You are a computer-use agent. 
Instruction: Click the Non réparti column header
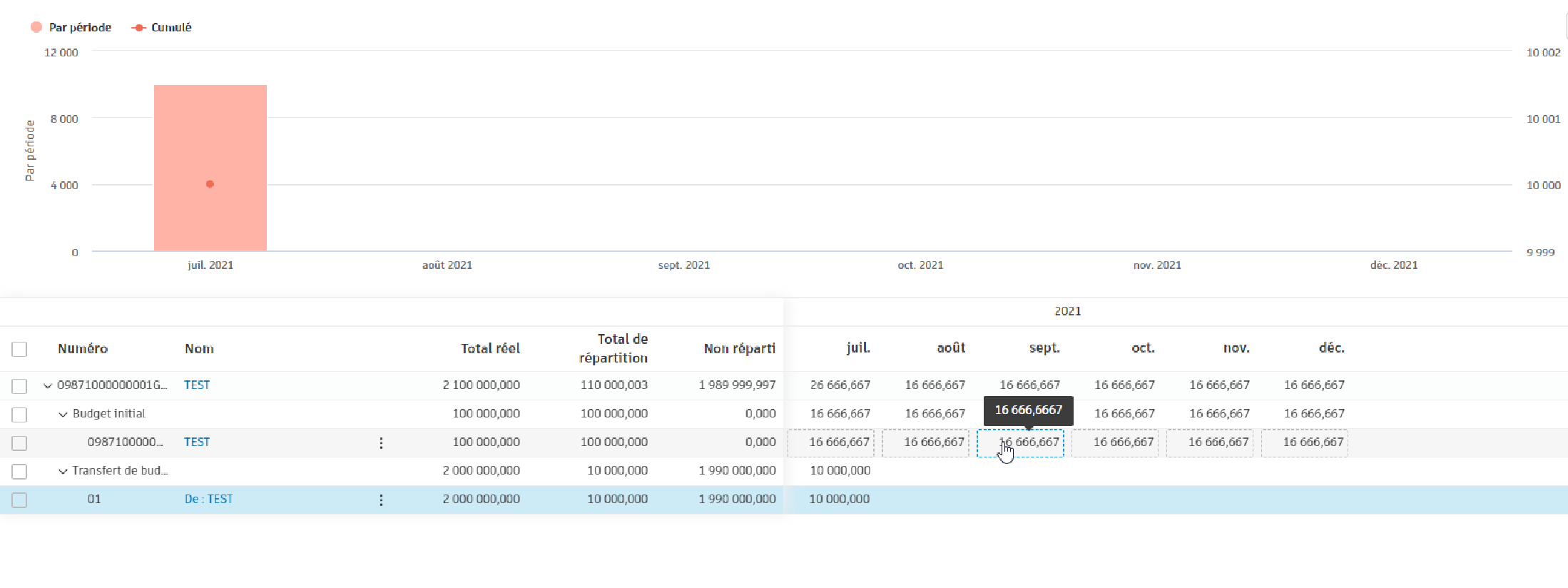click(740, 349)
